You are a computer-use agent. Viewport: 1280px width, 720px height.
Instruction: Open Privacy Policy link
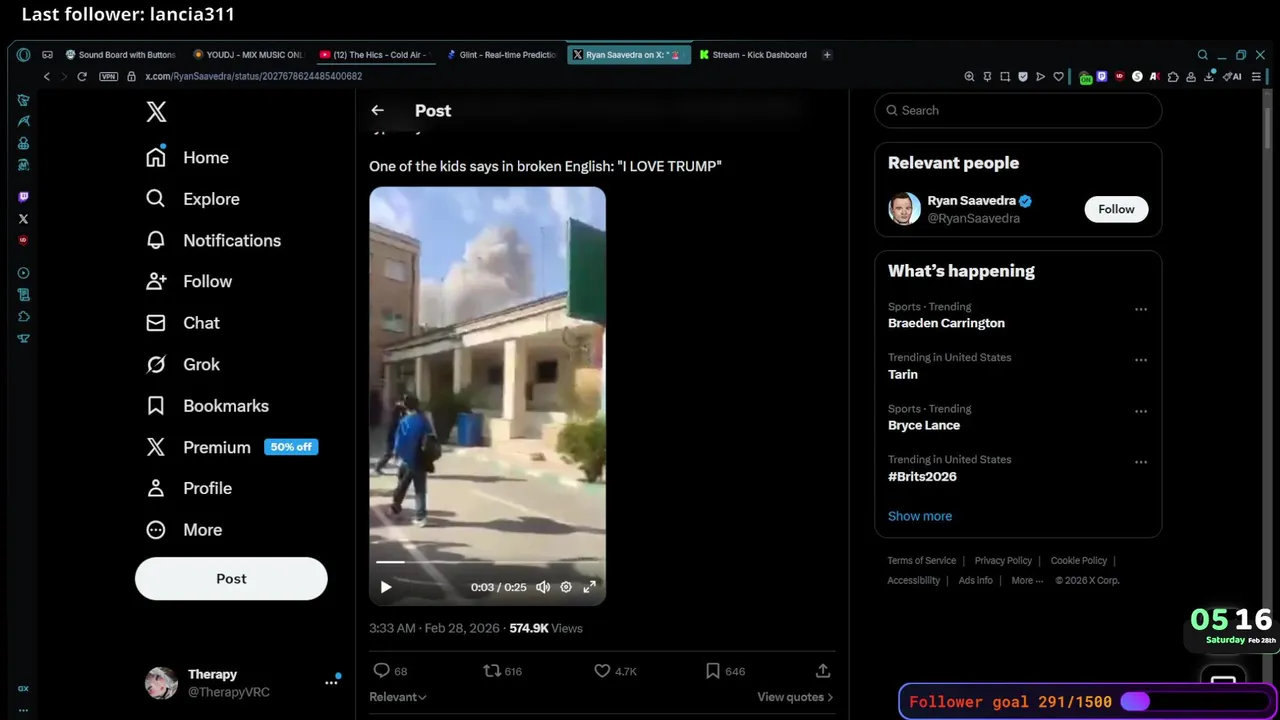coord(1003,561)
